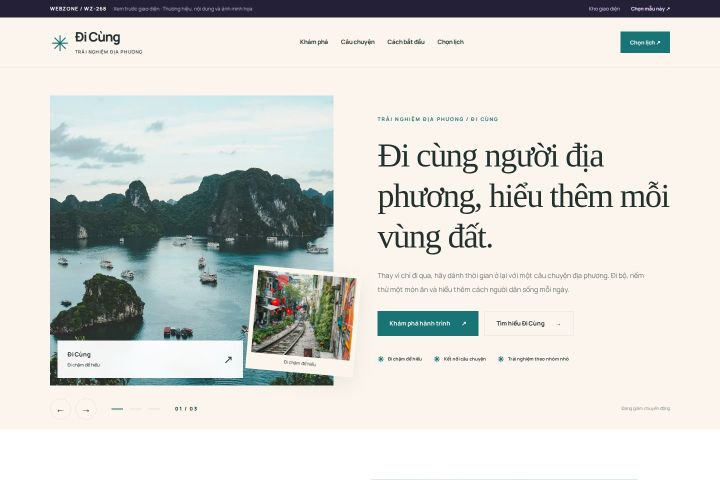Open the Khám phá menu item

pyautogui.click(x=314, y=42)
